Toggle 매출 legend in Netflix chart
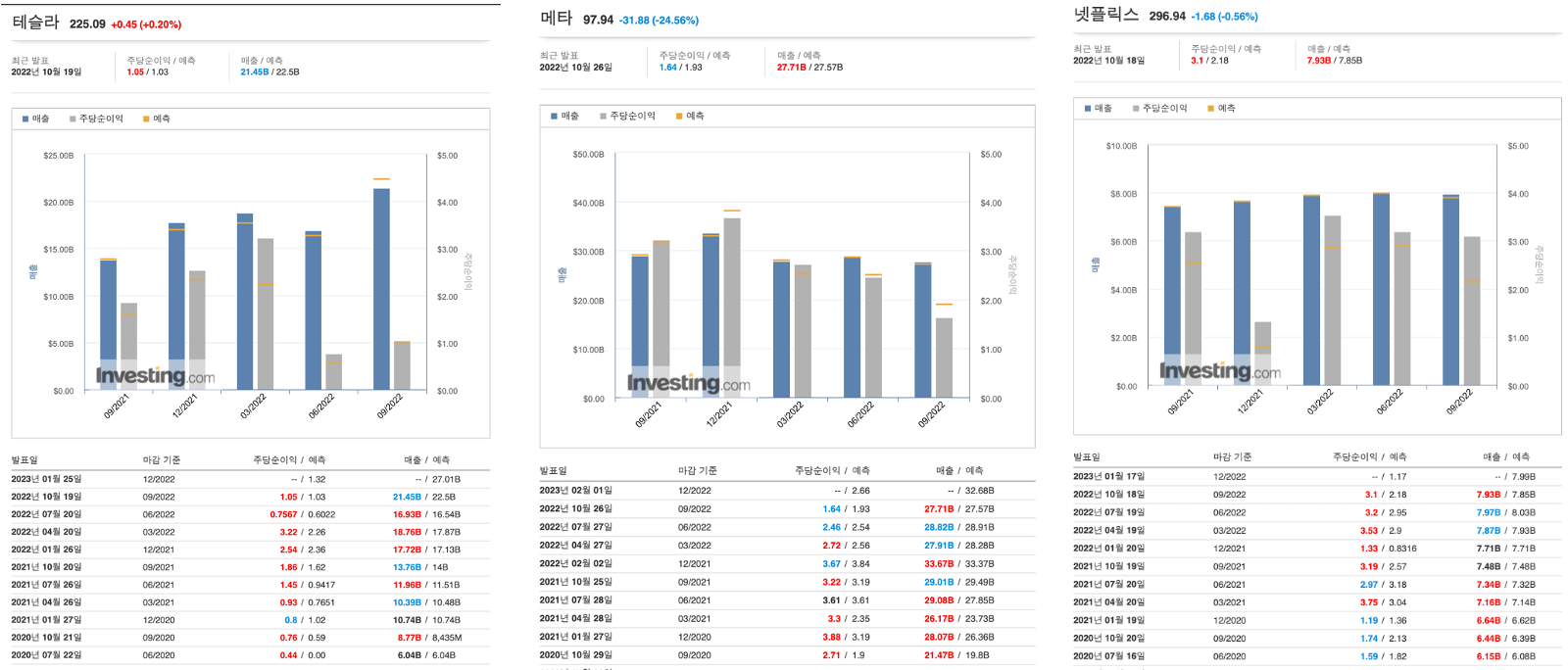The width and height of the screenshot is (1568, 670). [x=1098, y=108]
